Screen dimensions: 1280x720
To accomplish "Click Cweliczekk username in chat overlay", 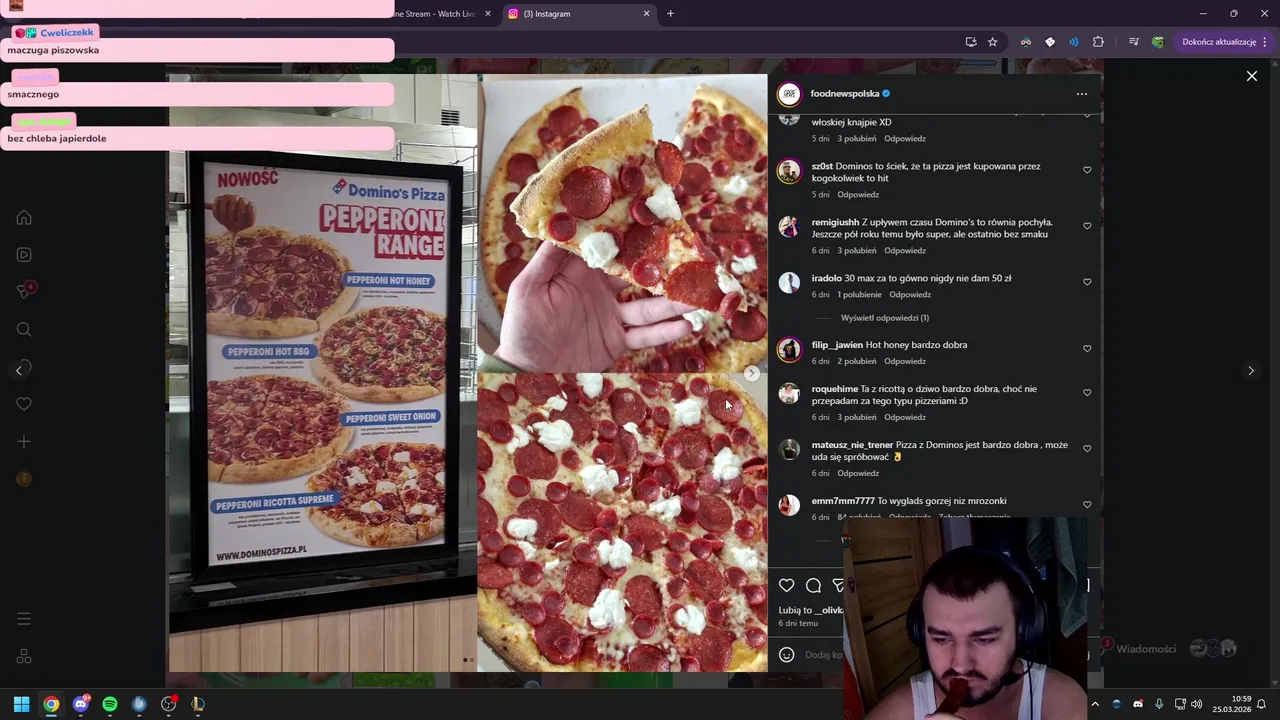I will pos(66,33).
